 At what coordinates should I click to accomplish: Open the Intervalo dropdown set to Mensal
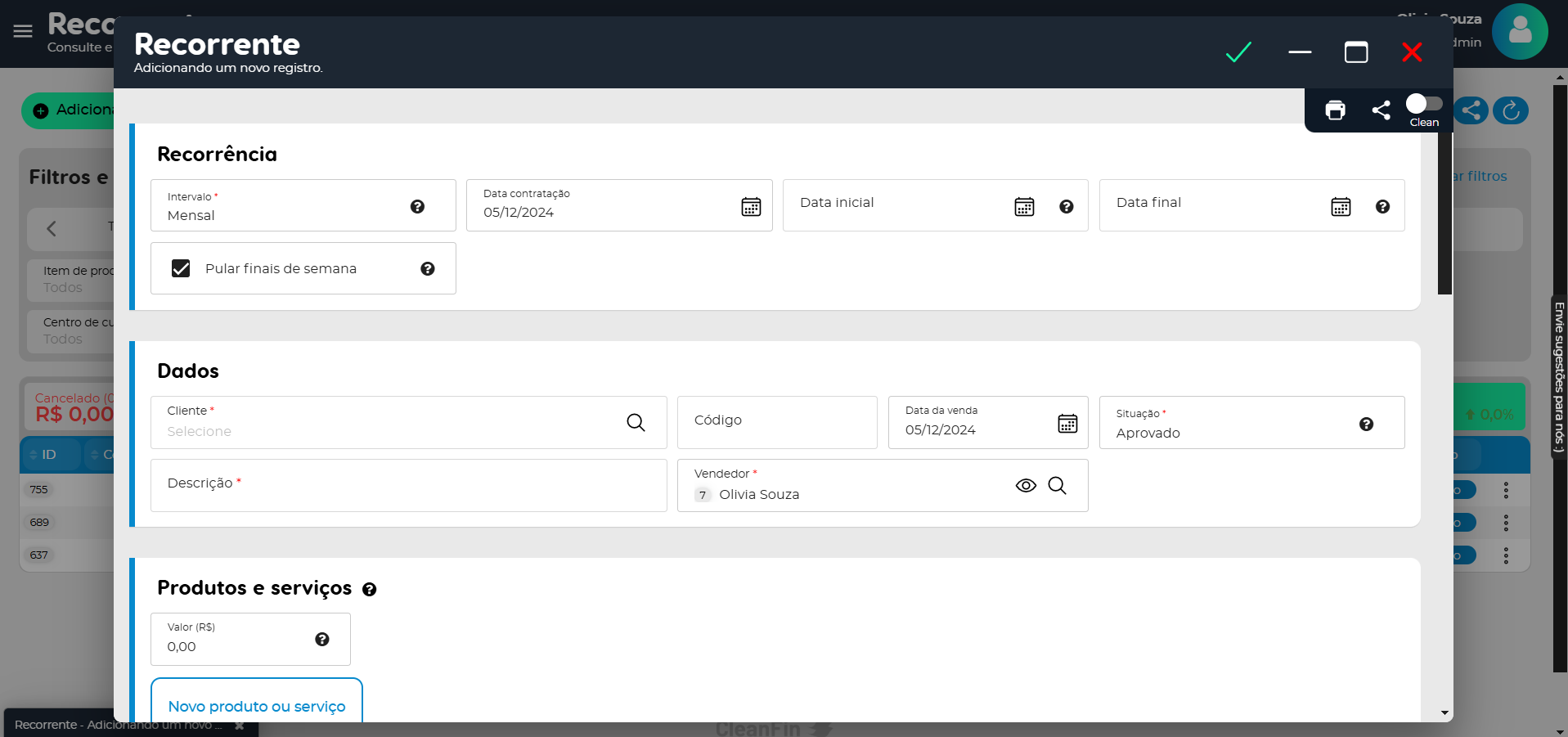point(286,207)
